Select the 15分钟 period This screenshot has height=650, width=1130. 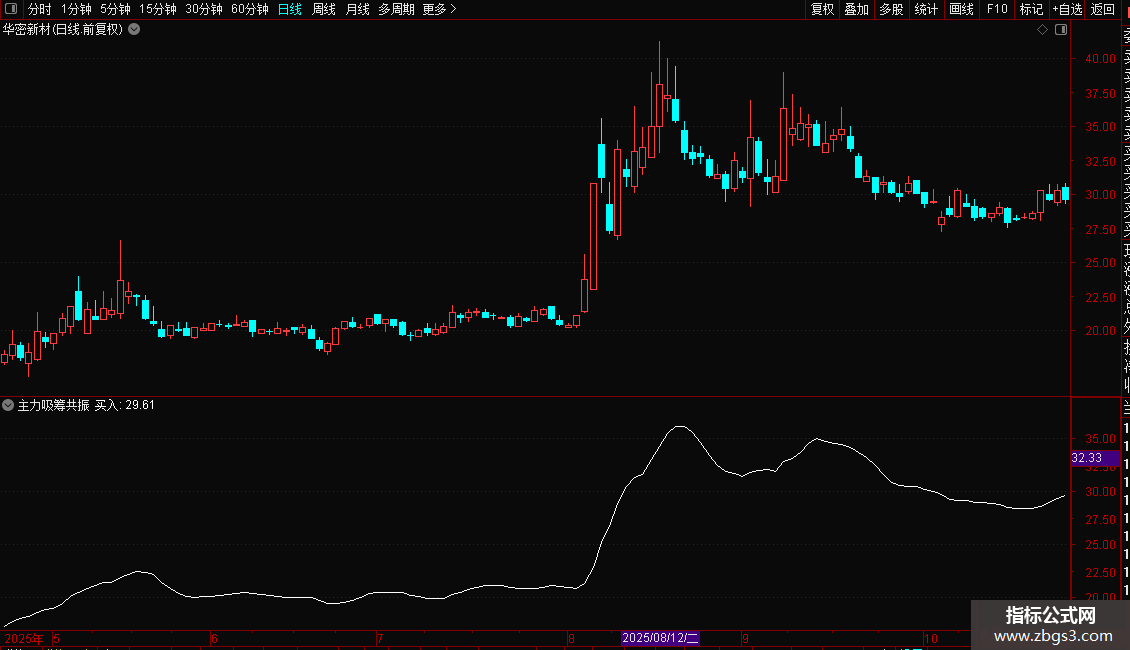158,9
